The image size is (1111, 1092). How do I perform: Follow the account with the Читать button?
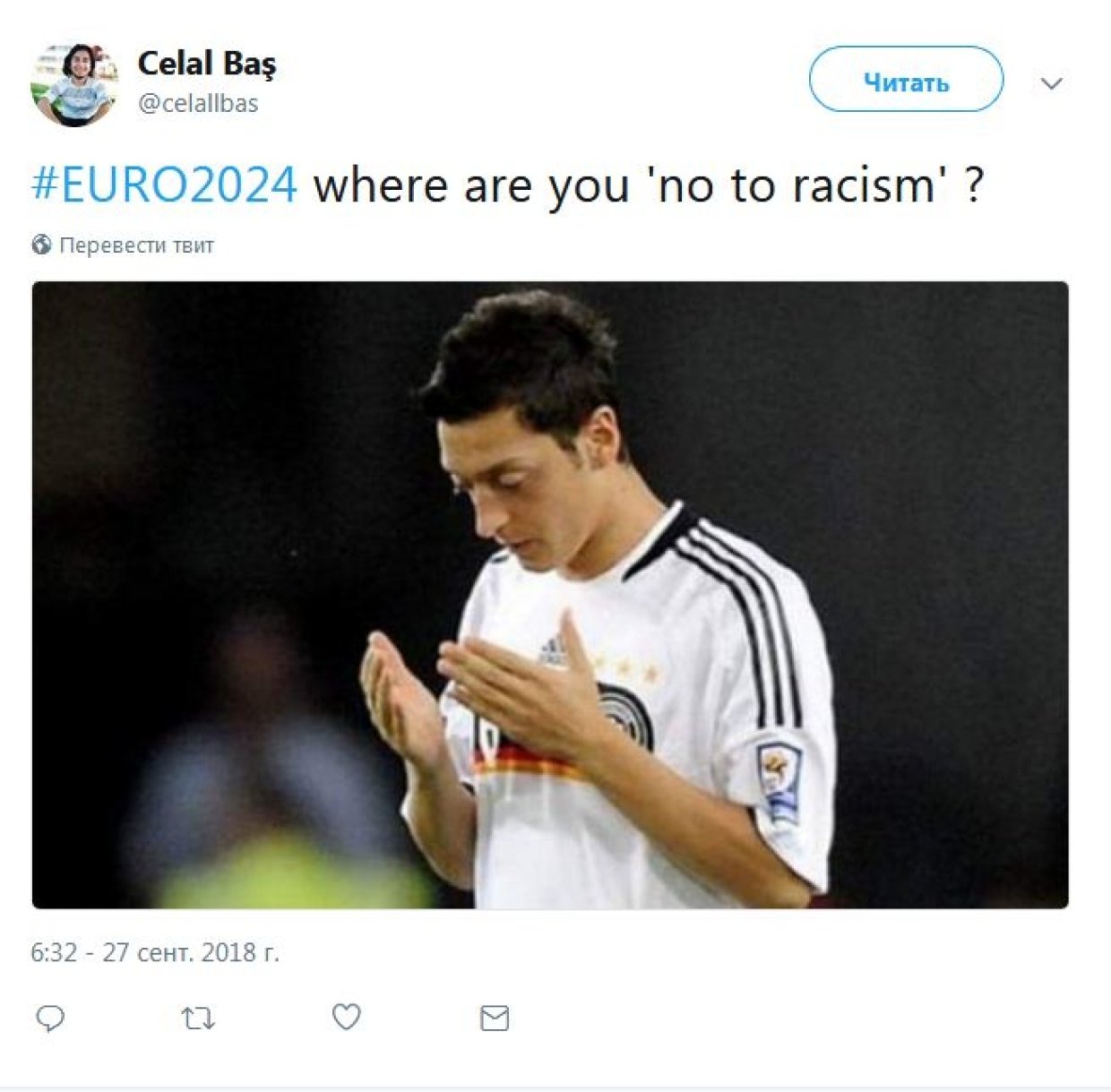(x=906, y=80)
